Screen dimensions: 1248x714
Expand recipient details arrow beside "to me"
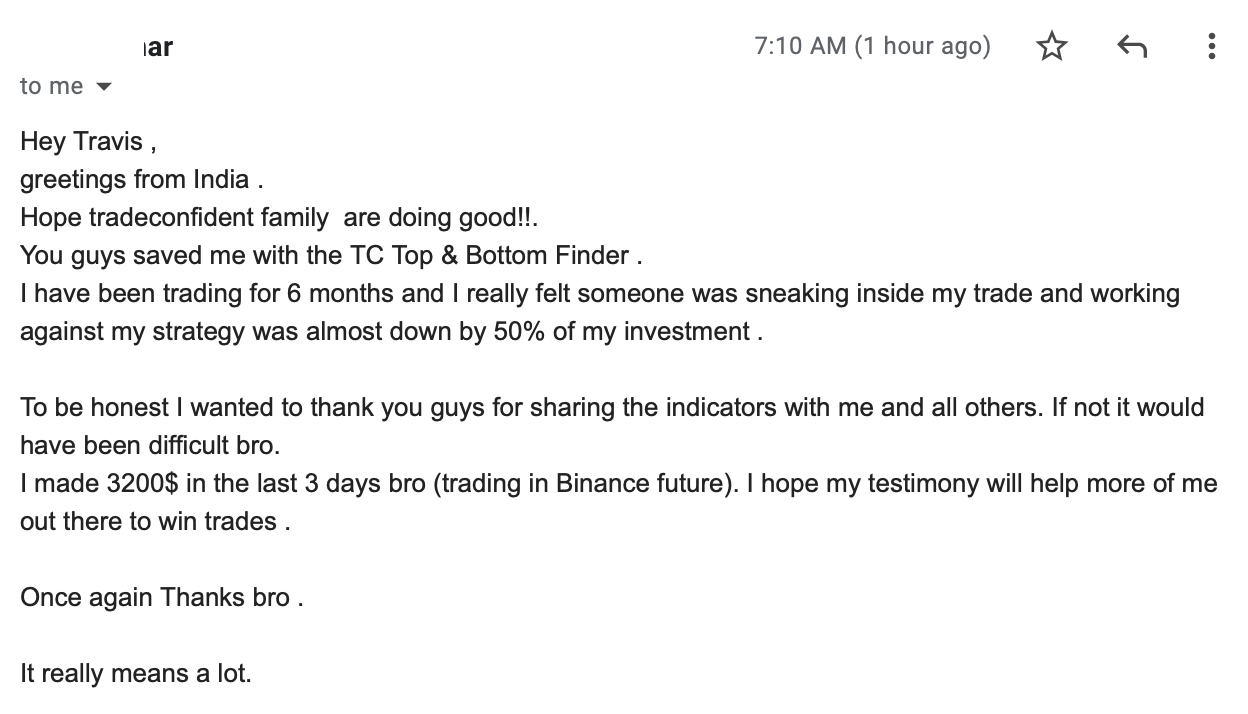[103, 87]
